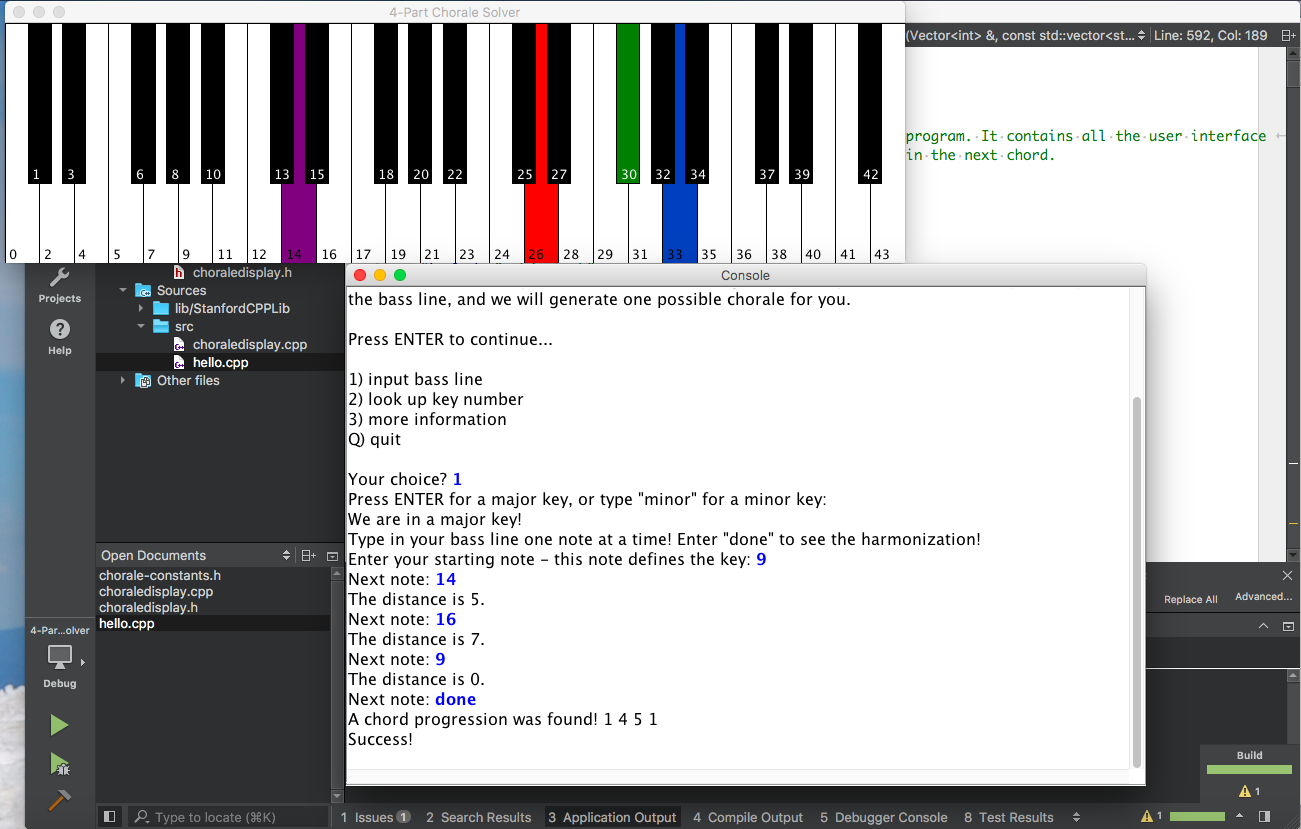The image size is (1301, 829).
Task: Open Projects mode in the left sidebar
Action: coord(59,283)
